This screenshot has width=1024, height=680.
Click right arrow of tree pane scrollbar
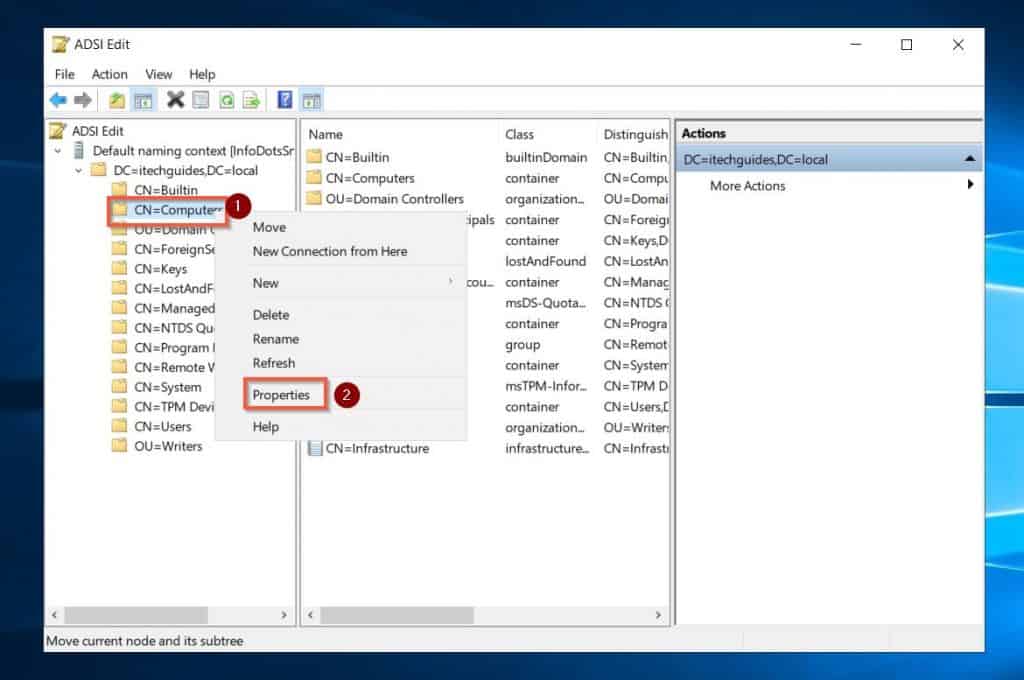click(x=284, y=615)
